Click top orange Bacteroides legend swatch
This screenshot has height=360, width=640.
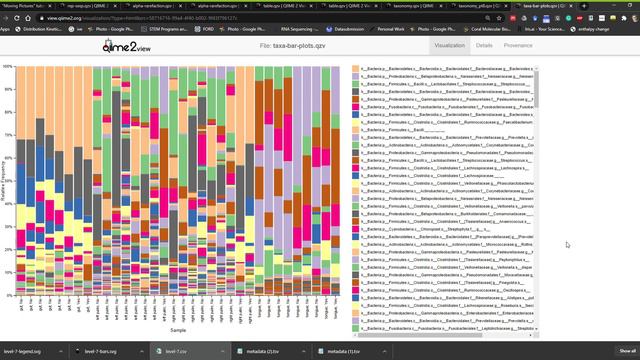356,69
